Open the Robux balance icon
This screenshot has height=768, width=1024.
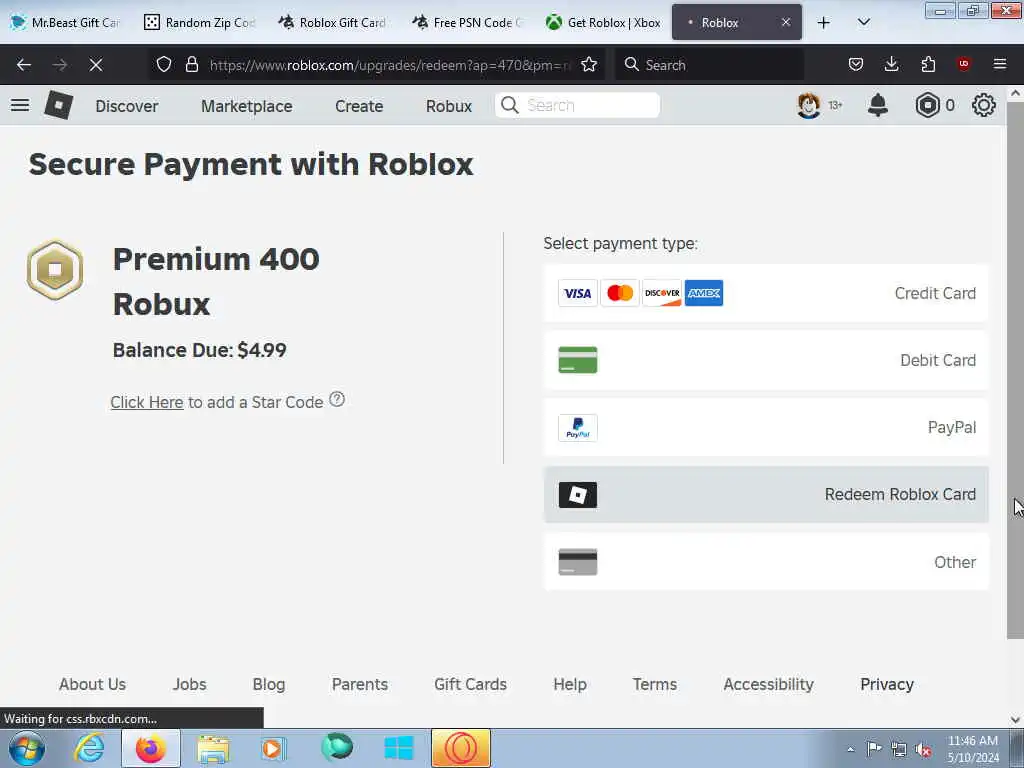click(x=927, y=105)
